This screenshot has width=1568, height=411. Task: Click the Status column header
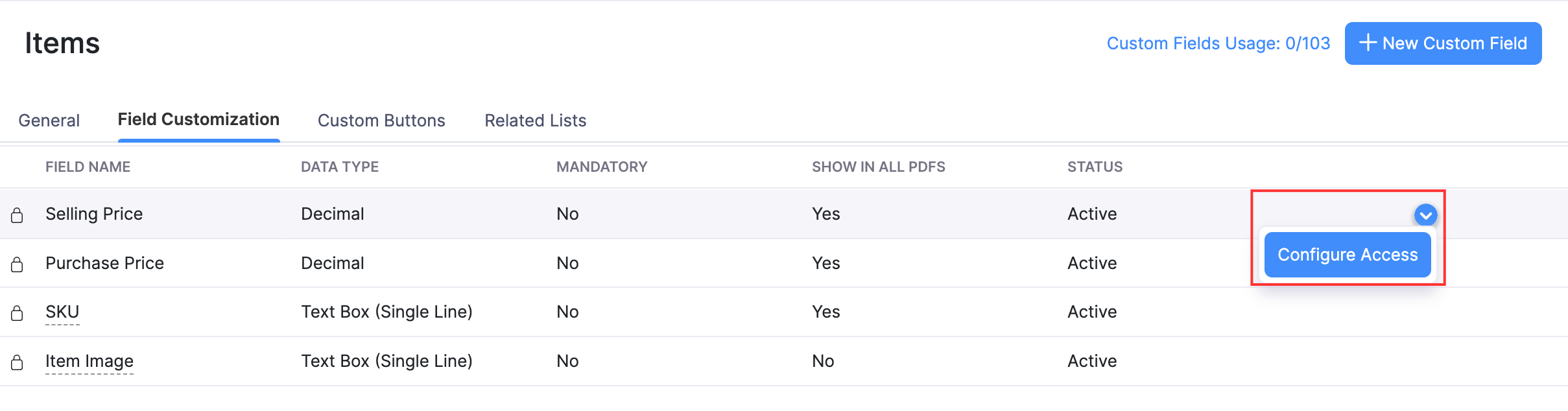[1095, 167]
